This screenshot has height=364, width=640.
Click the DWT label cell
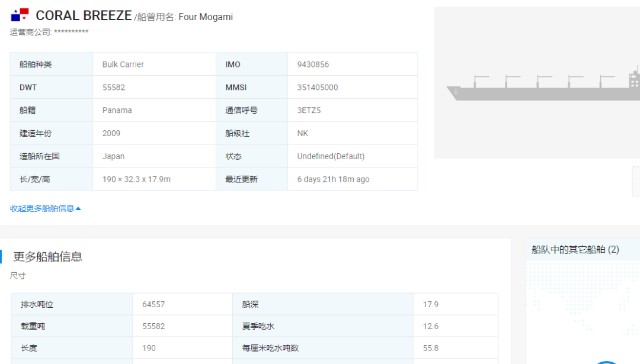click(51, 87)
